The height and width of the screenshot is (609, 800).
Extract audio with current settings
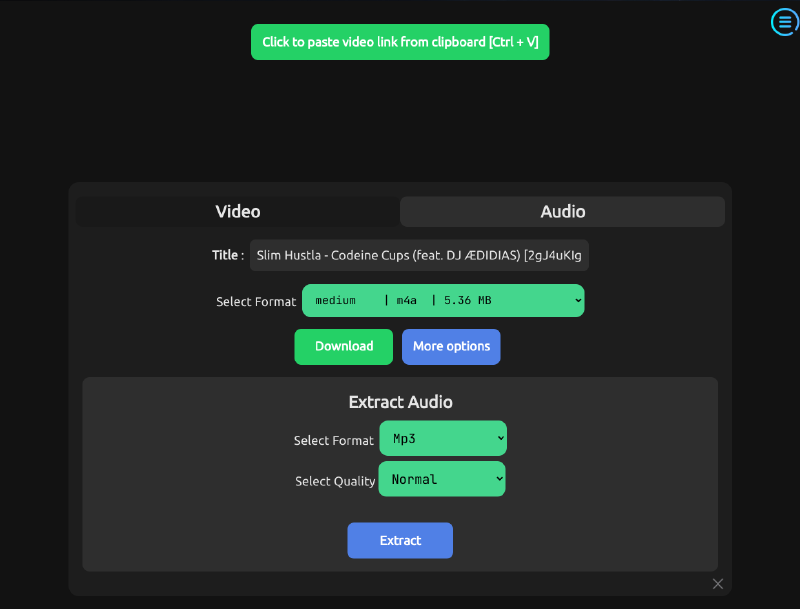[x=400, y=540]
